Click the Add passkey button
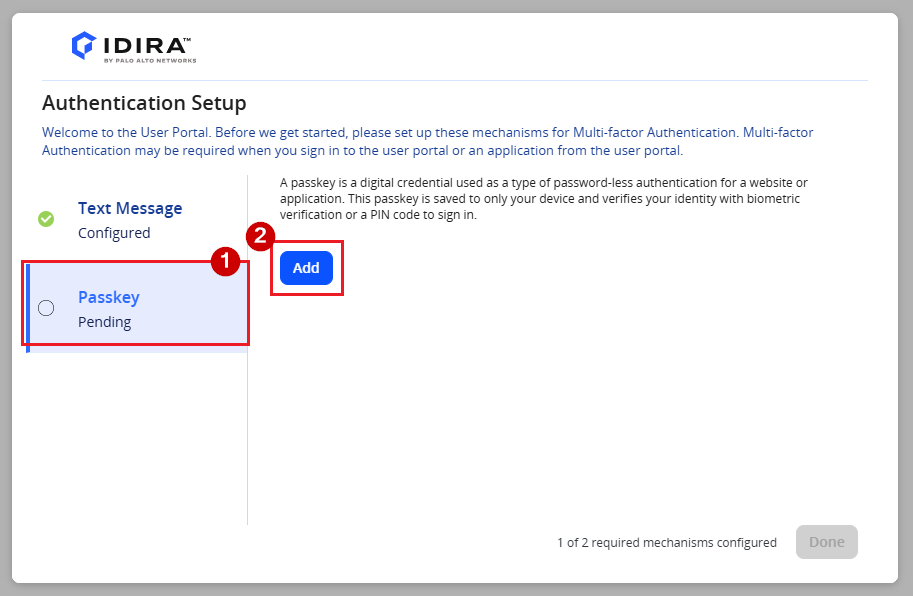The height and width of the screenshot is (596, 913). pos(306,268)
